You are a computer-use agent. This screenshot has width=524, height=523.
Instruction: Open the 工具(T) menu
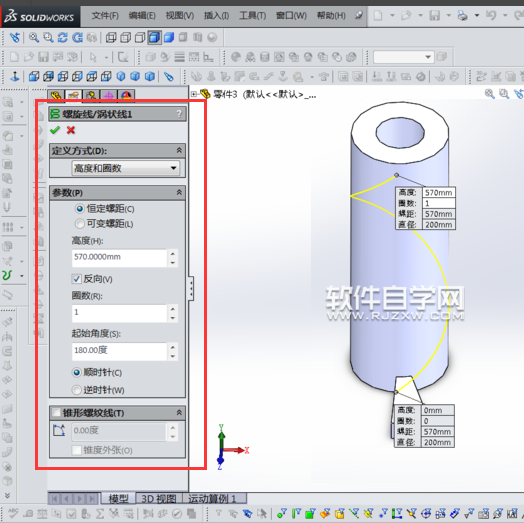click(x=252, y=16)
